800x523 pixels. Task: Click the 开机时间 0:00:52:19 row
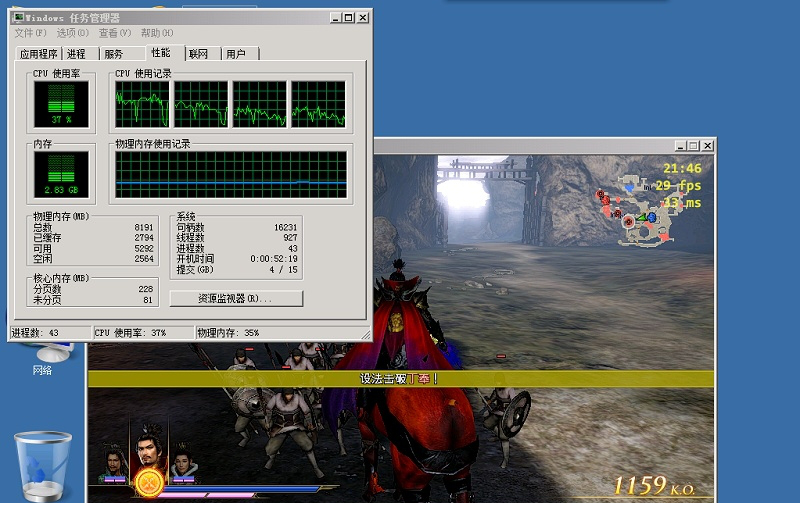click(x=237, y=259)
